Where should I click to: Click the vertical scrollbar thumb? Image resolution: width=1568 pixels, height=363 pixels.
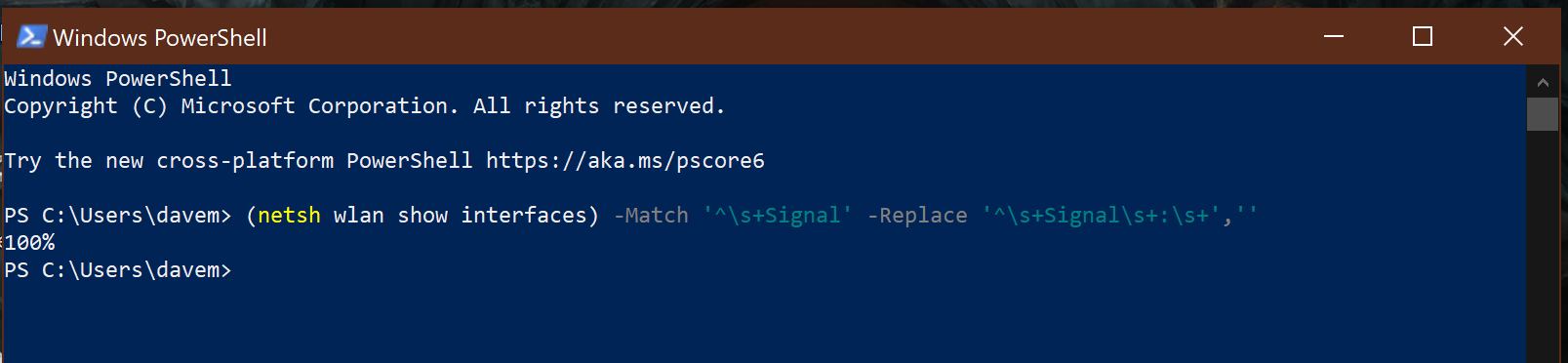click(1543, 114)
